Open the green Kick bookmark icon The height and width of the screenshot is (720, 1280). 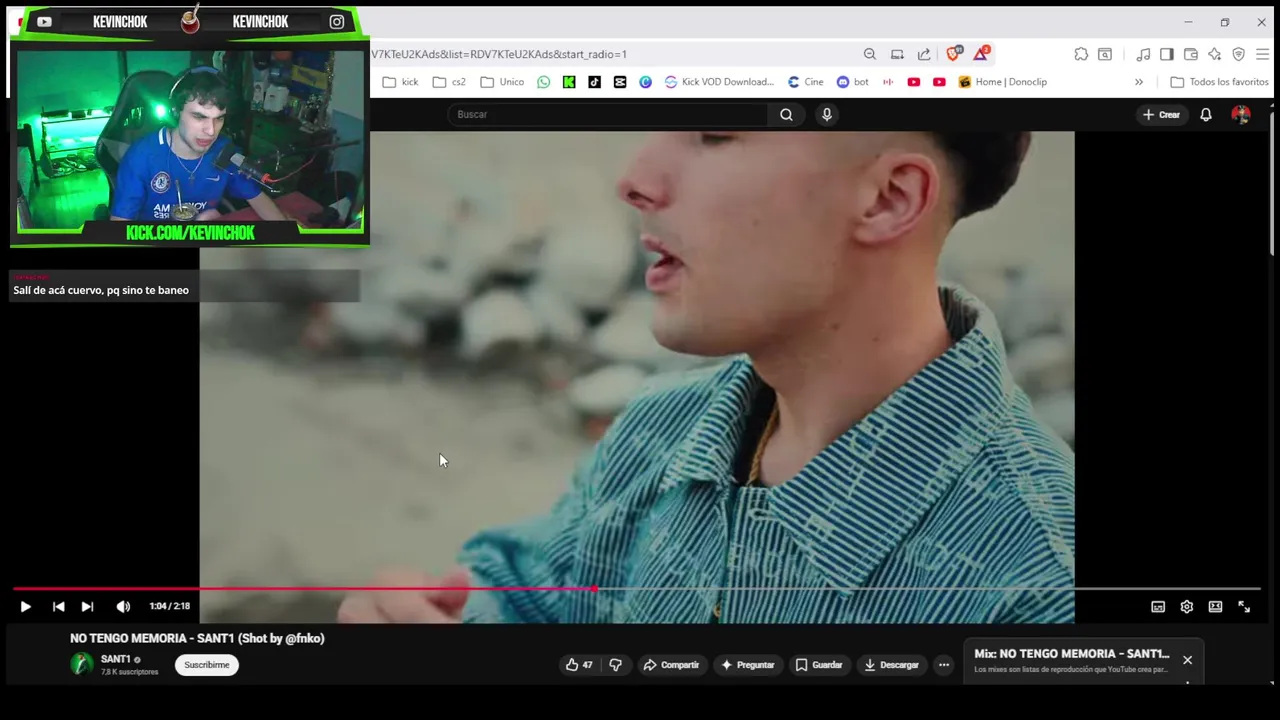click(569, 82)
